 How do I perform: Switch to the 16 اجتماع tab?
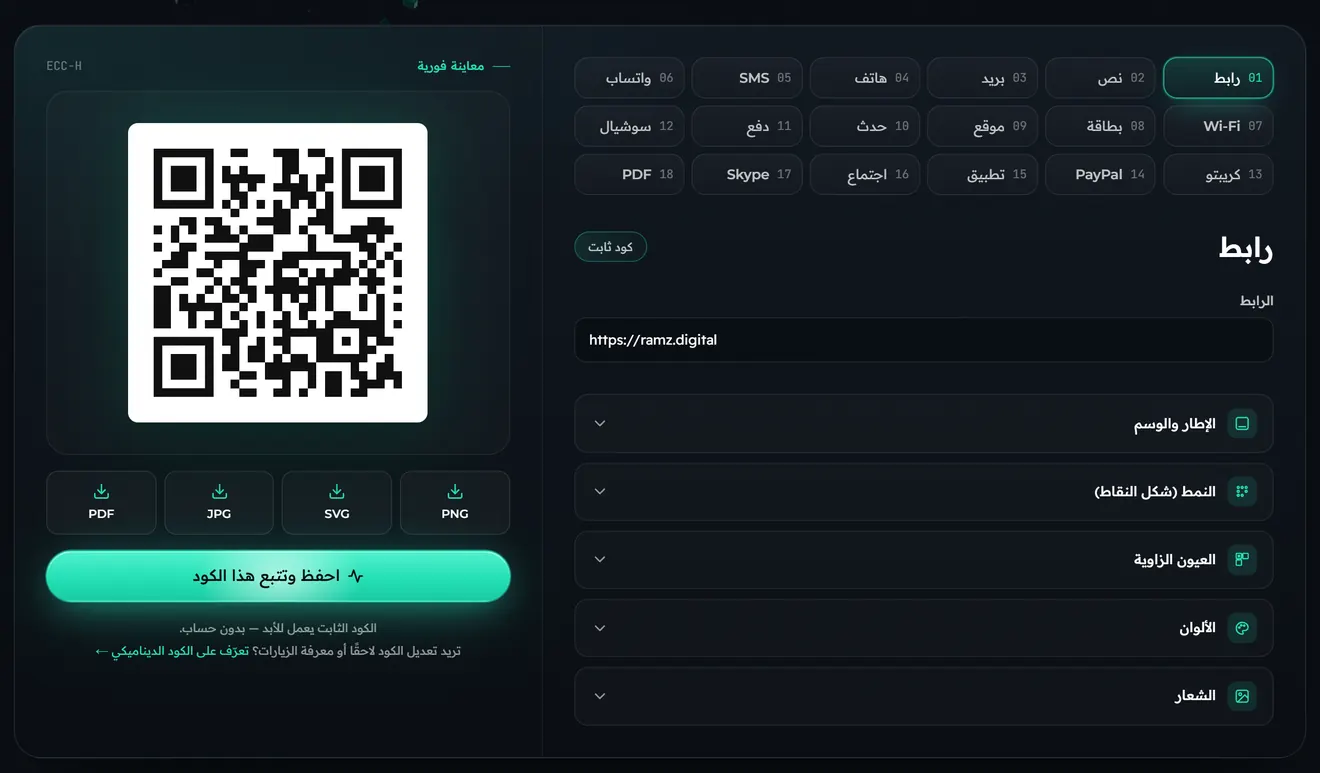tap(865, 174)
